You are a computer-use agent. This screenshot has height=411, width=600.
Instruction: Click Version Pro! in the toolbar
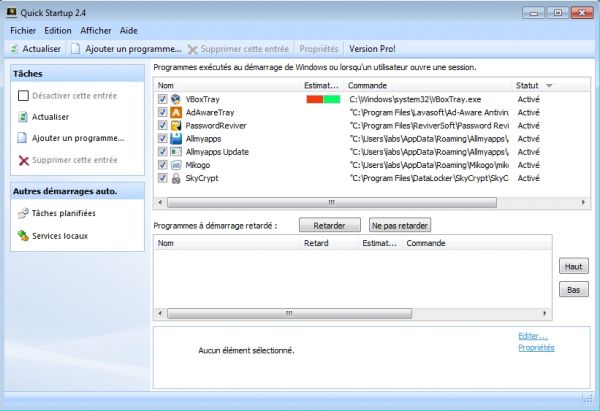372,49
